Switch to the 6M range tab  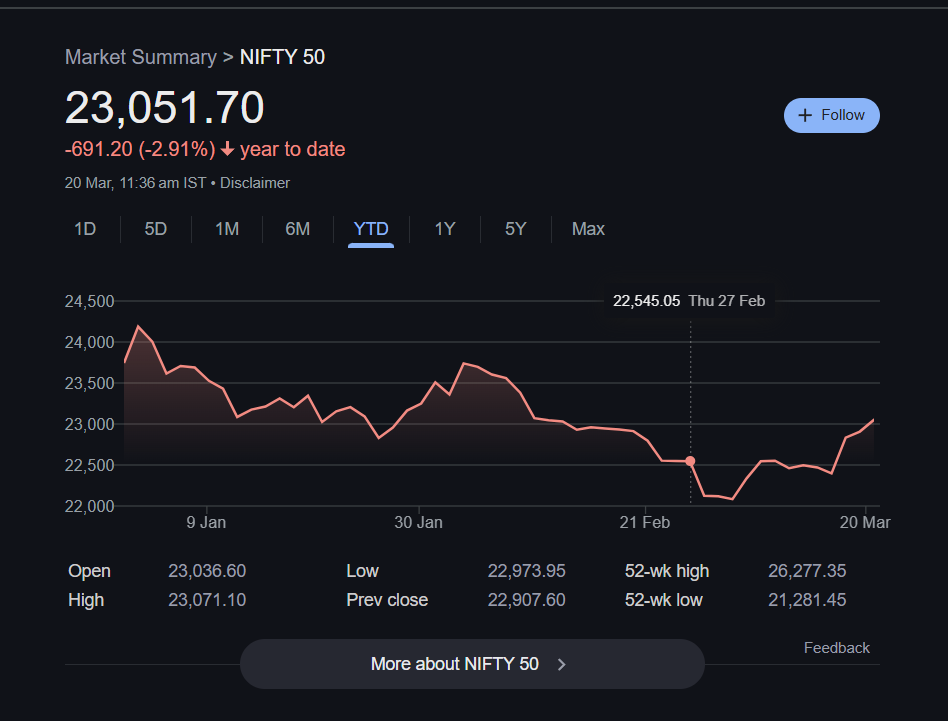(297, 229)
